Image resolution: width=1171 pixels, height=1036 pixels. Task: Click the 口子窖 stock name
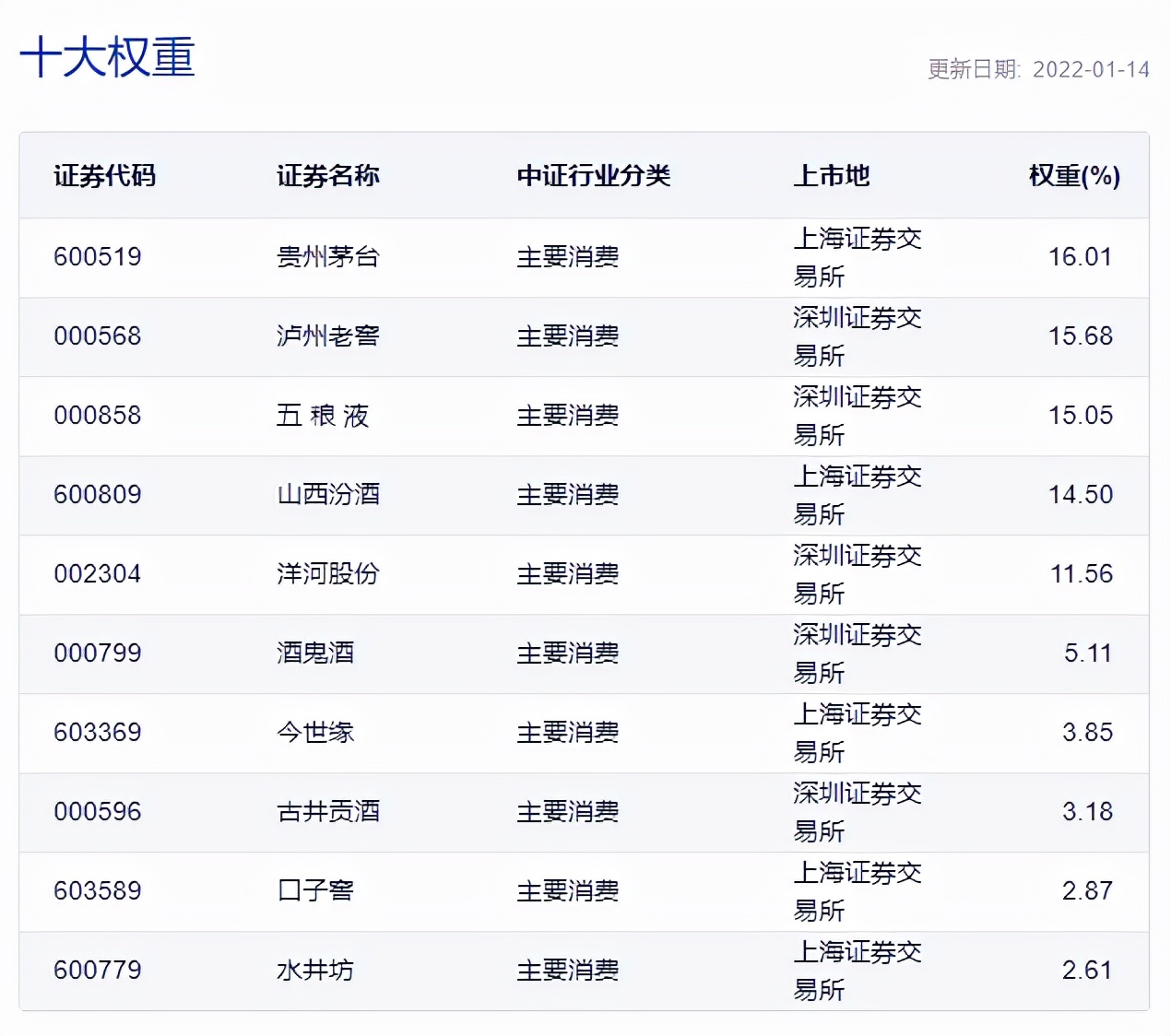pyautogui.click(x=313, y=891)
